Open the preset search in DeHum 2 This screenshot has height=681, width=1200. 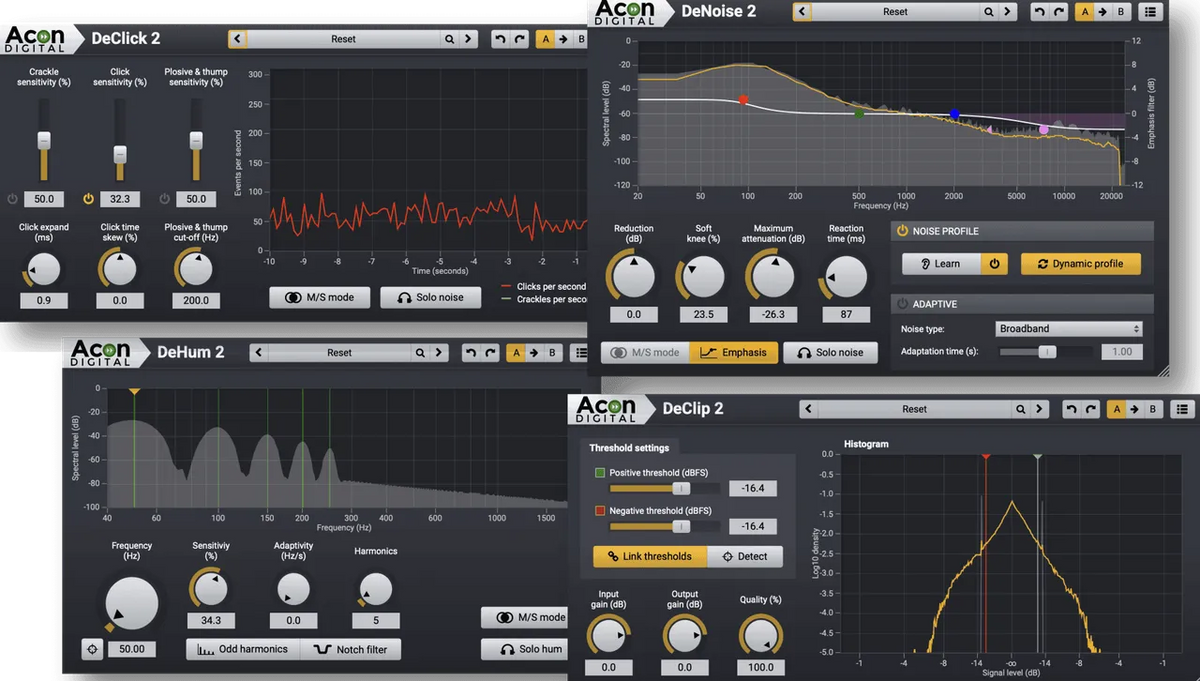421,353
